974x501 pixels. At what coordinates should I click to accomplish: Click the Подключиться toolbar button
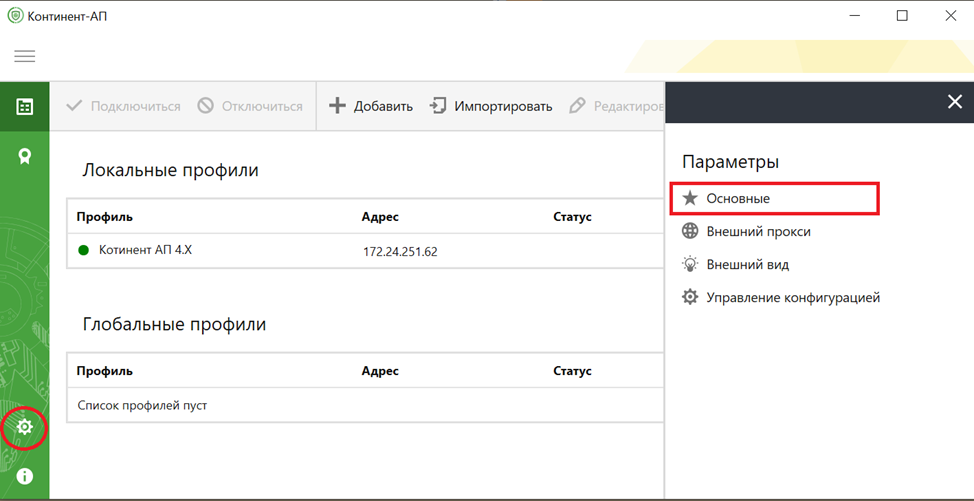click(123, 106)
